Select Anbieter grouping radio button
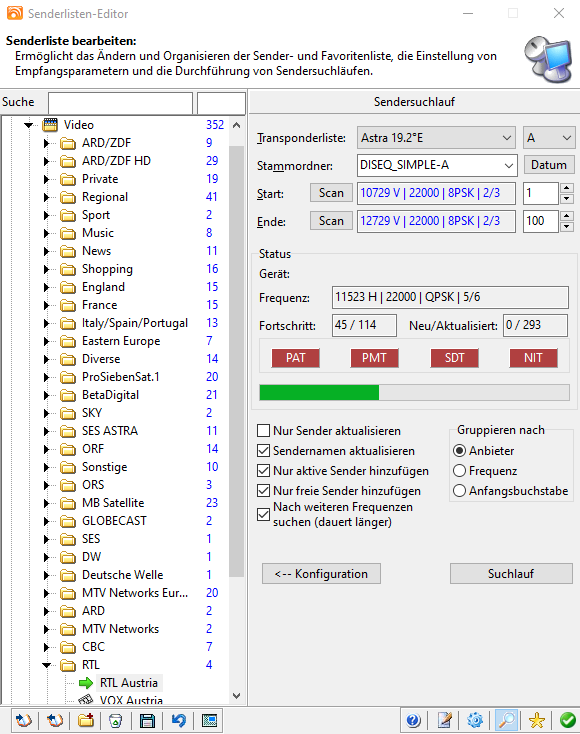 pyautogui.click(x=459, y=450)
